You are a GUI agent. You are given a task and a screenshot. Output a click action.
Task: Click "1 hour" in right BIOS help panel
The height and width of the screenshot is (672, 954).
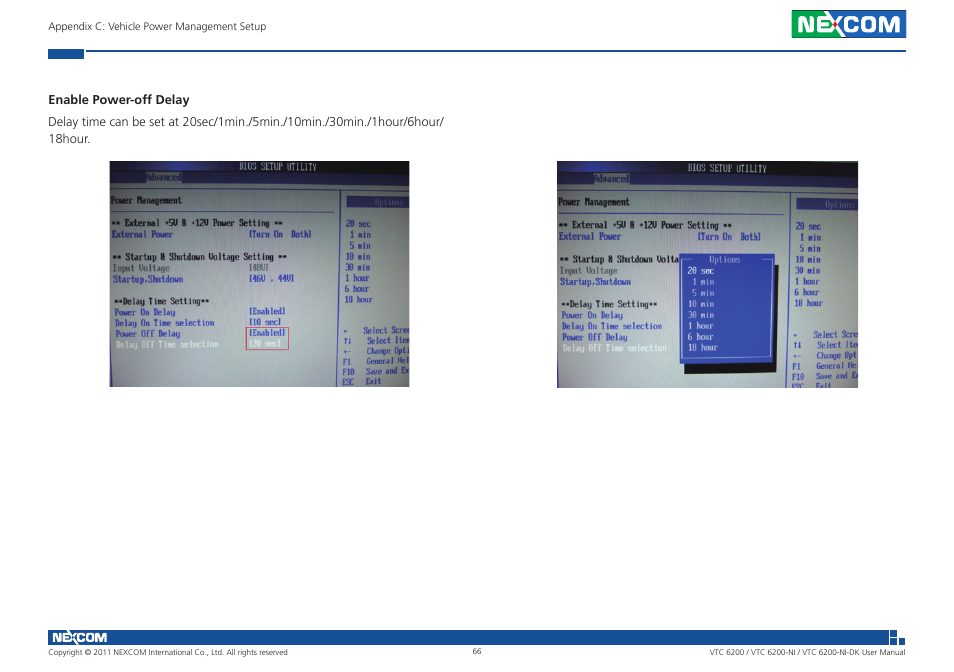click(x=807, y=282)
